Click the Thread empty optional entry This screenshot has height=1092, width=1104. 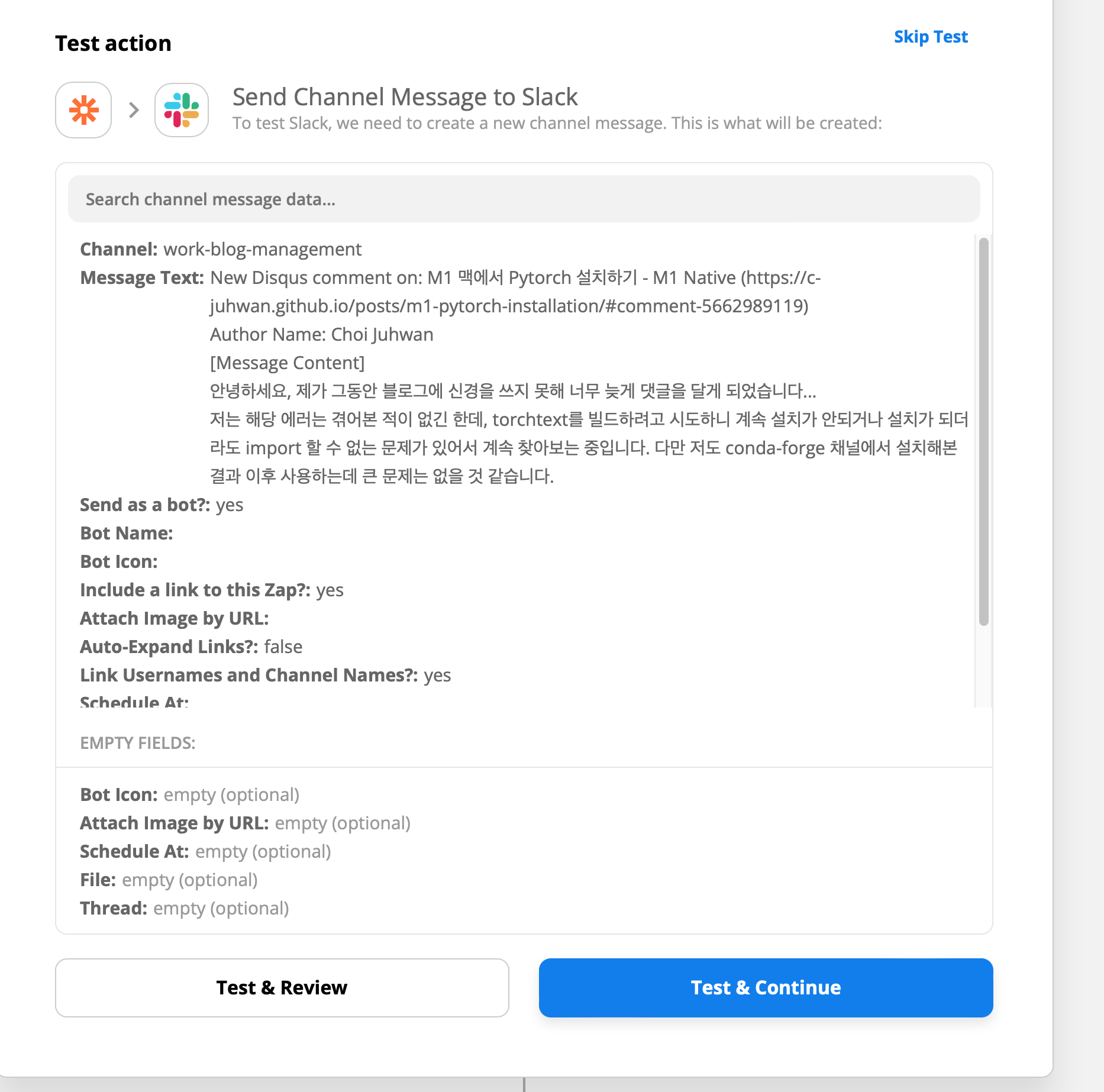184,908
